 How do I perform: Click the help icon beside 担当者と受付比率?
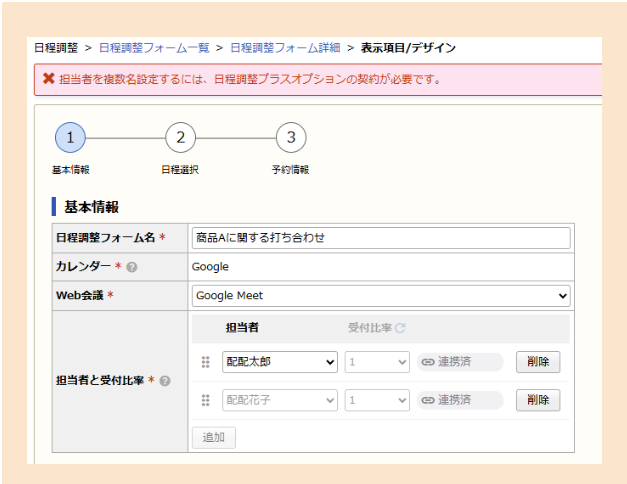pyautogui.click(x=165, y=381)
